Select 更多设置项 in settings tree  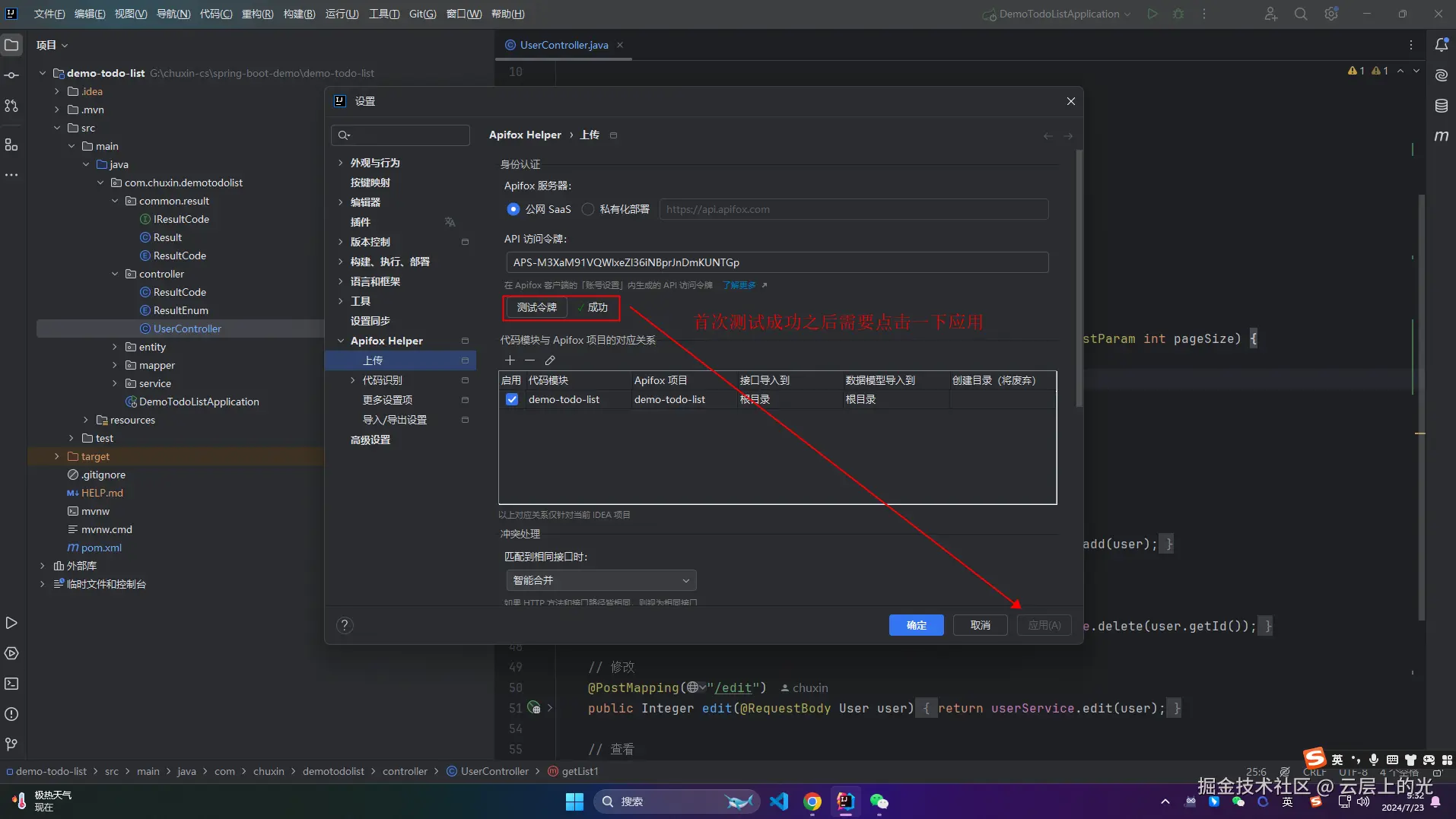(x=387, y=400)
